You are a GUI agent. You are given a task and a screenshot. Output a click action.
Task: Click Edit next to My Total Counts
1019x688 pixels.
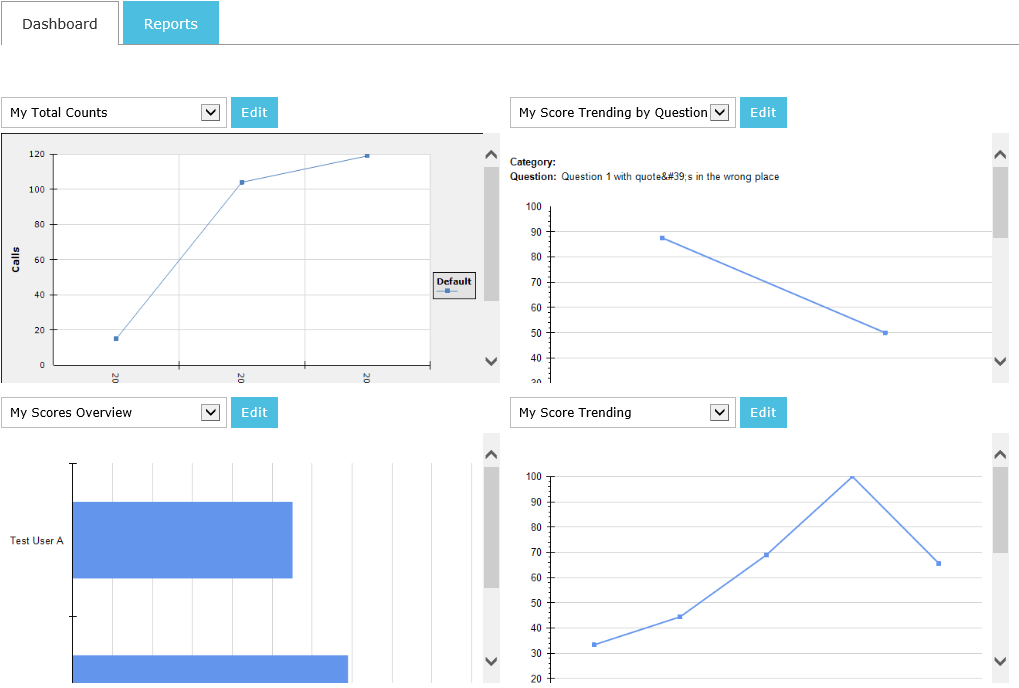point(254,113)
